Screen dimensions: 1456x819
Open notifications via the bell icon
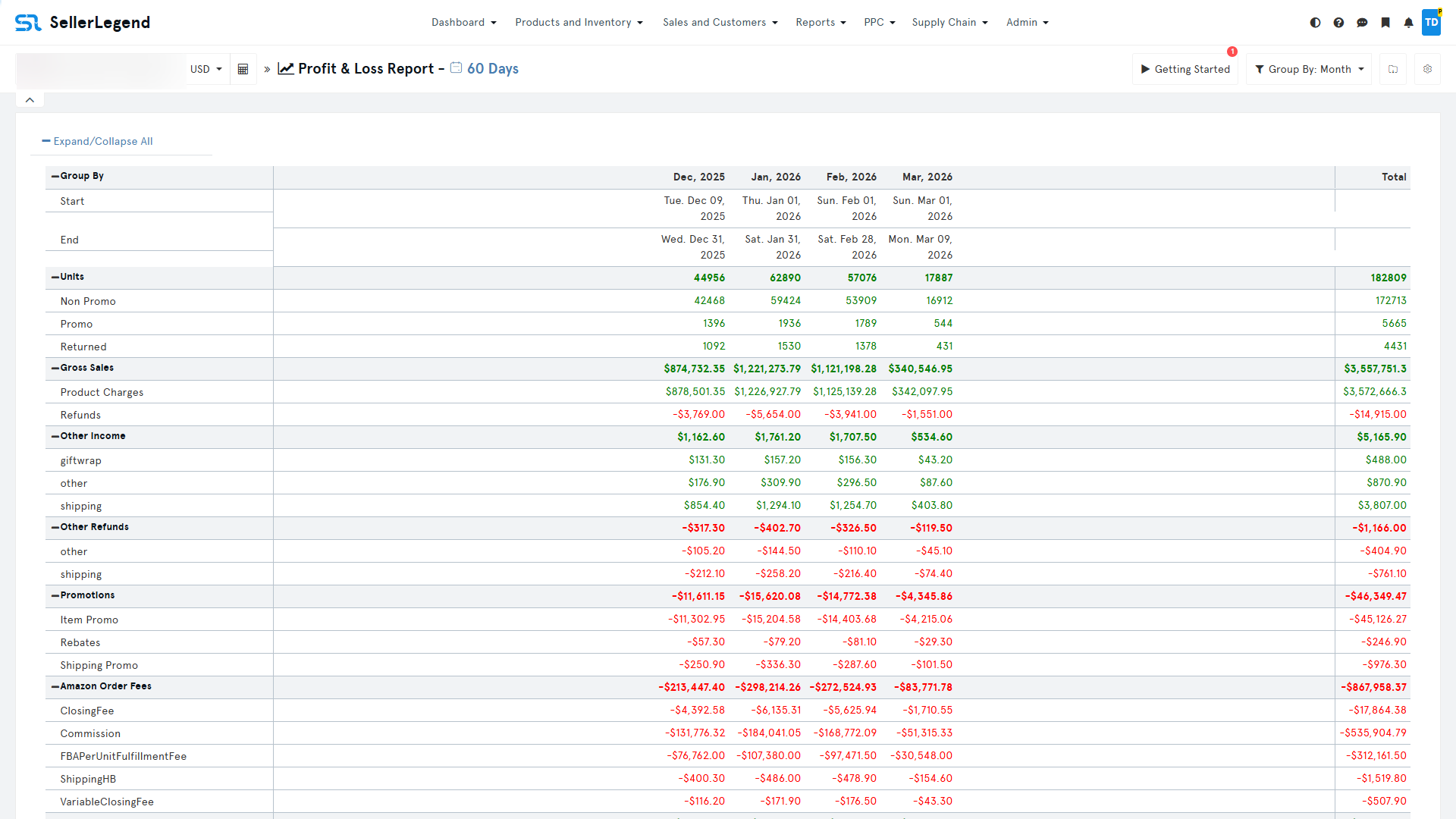pos(1408,23)
